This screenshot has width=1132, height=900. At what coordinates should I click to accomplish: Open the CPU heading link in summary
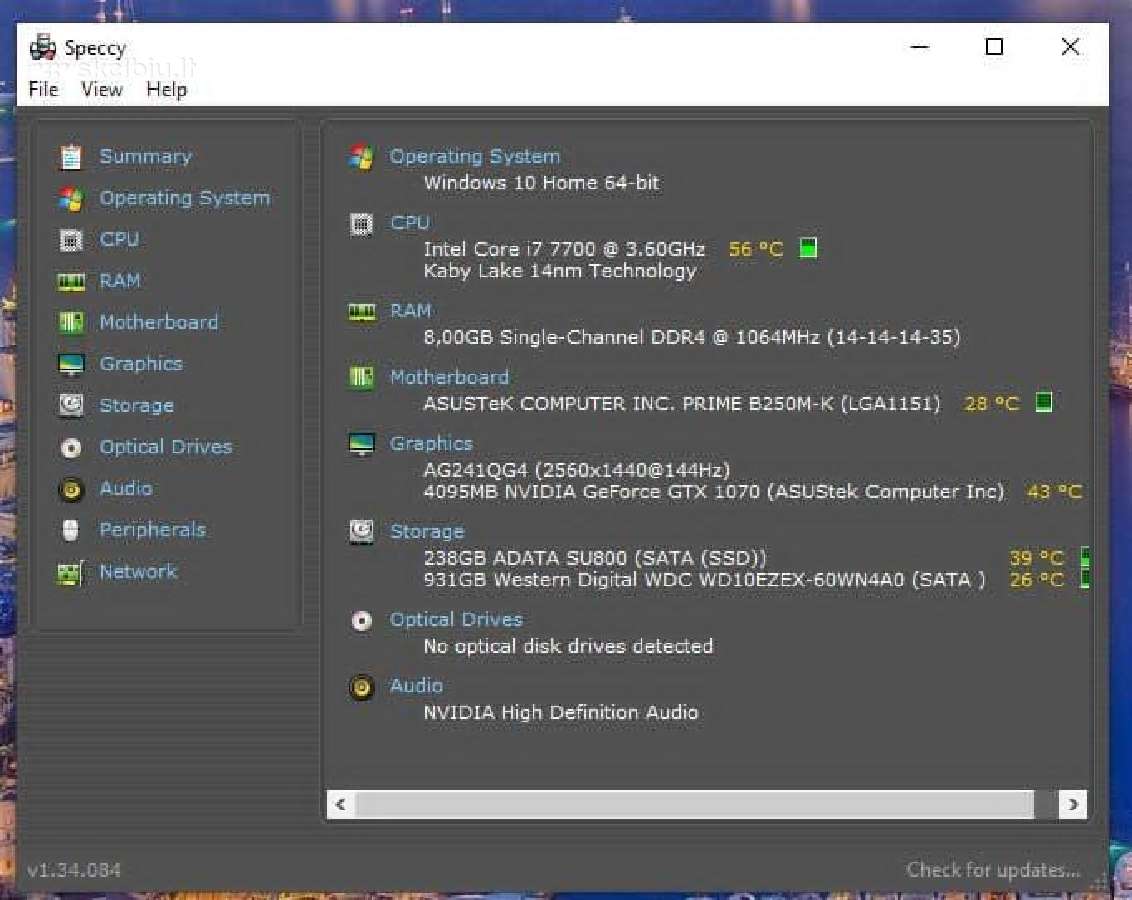(x=409, y=223)
